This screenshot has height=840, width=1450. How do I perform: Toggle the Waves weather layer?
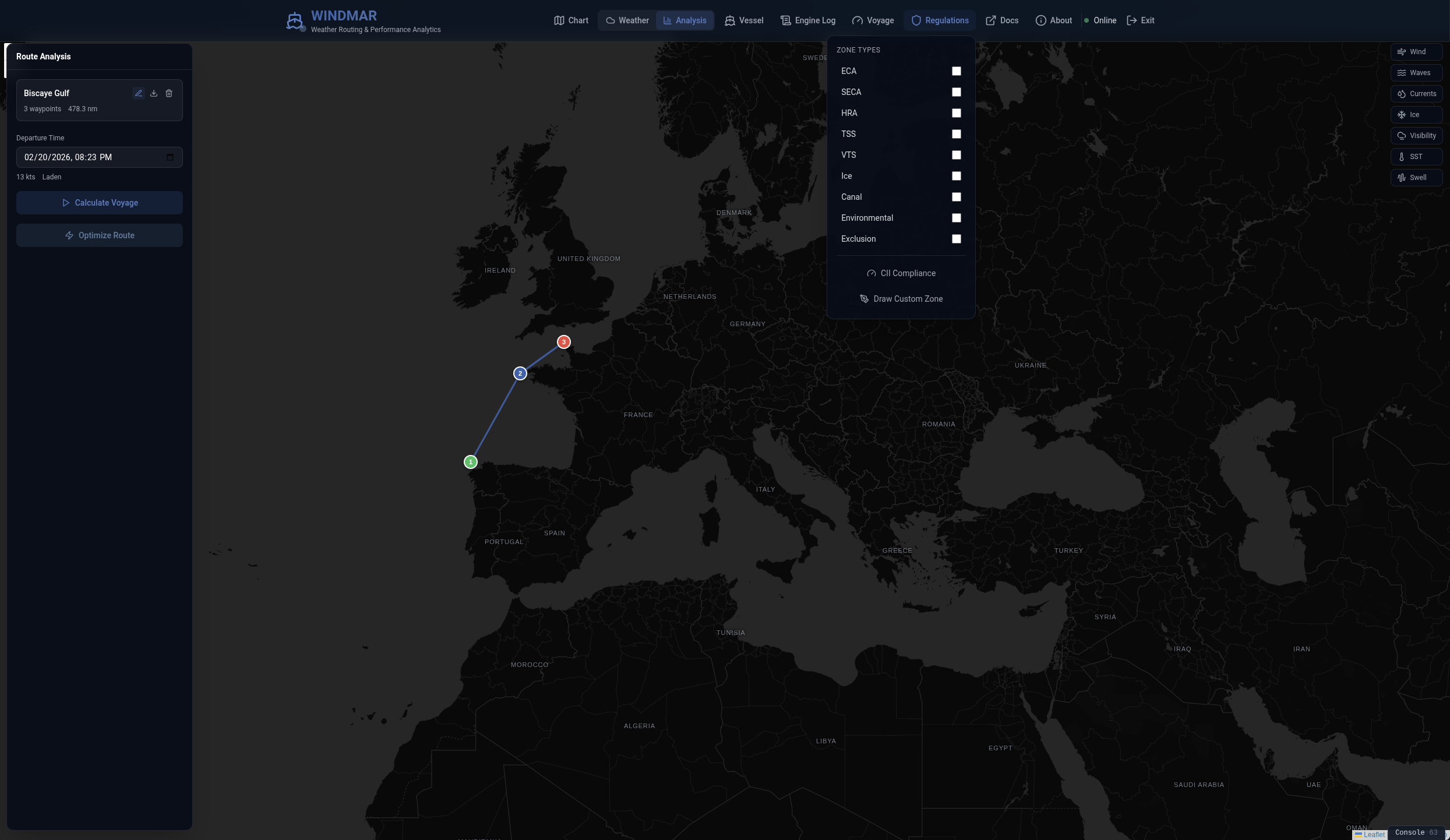click(x=1416, y=73)
